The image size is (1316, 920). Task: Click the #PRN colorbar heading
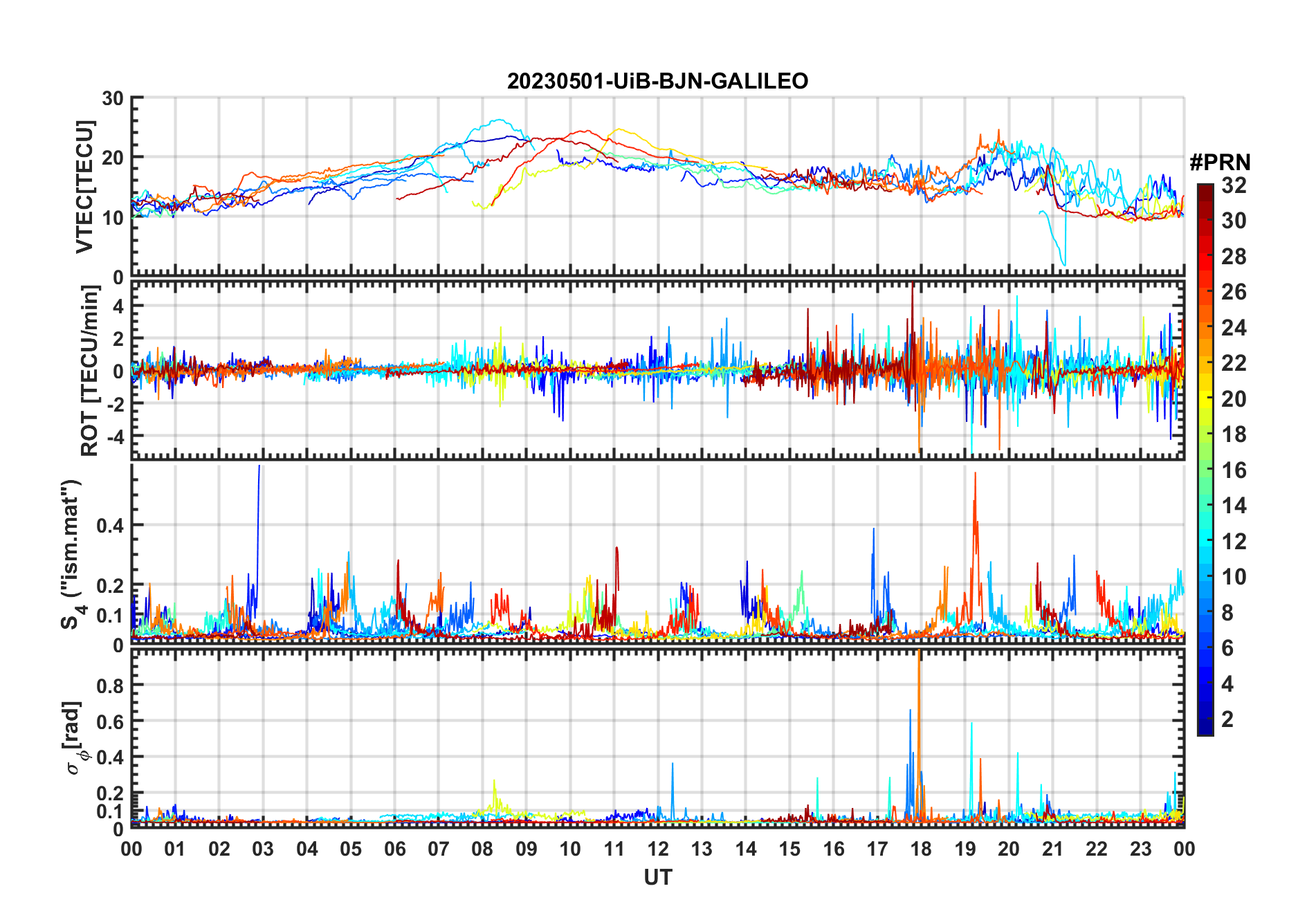(1220, 163)
